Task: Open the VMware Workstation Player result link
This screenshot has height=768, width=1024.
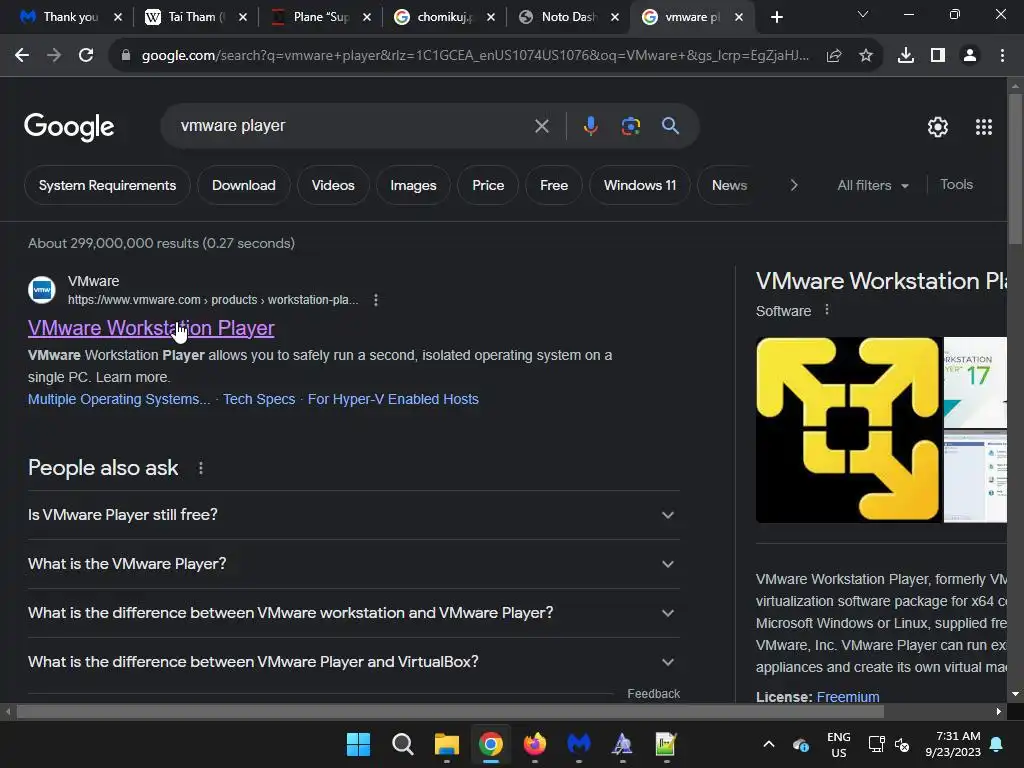Action: point(151,328)
